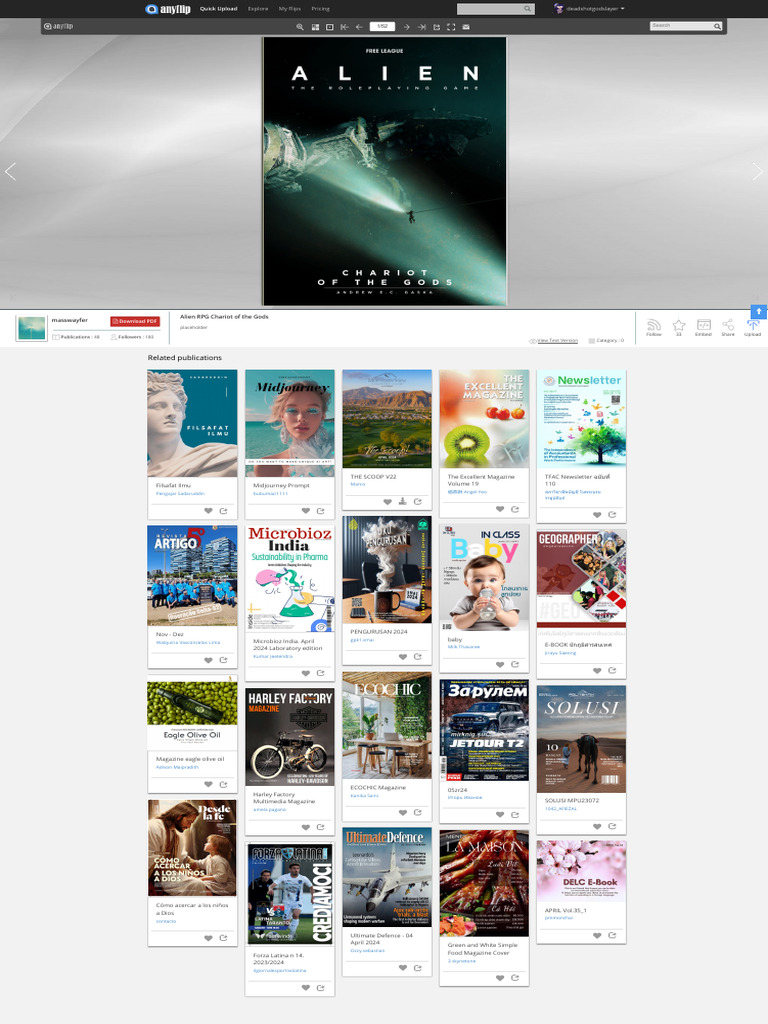Open the Explore menu item
This screenshot has height=1024, width=768.
[258, 9]
